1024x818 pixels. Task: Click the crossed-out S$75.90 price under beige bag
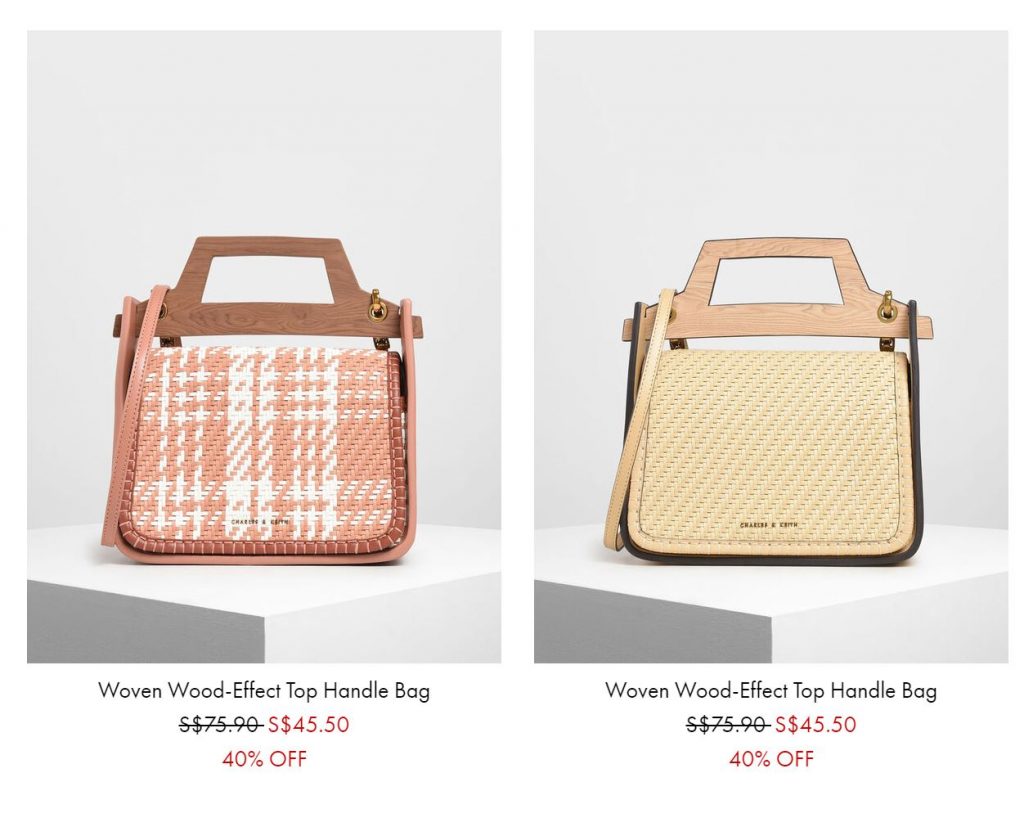(x=728, y=724)
